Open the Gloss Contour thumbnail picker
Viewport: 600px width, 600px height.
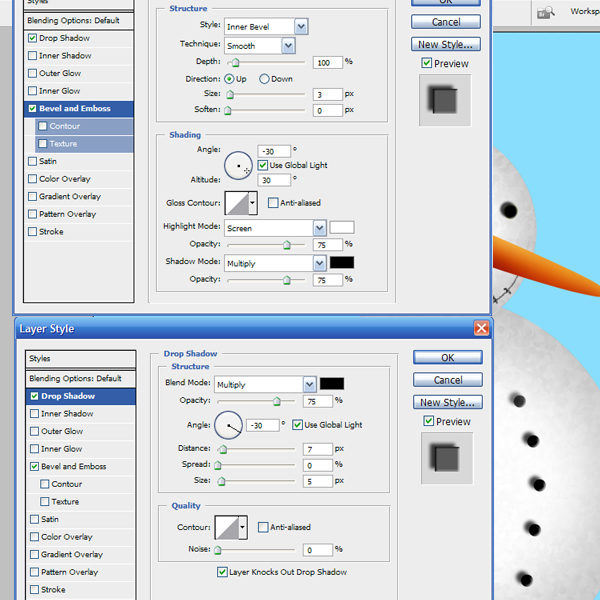(x=239, y=203)
